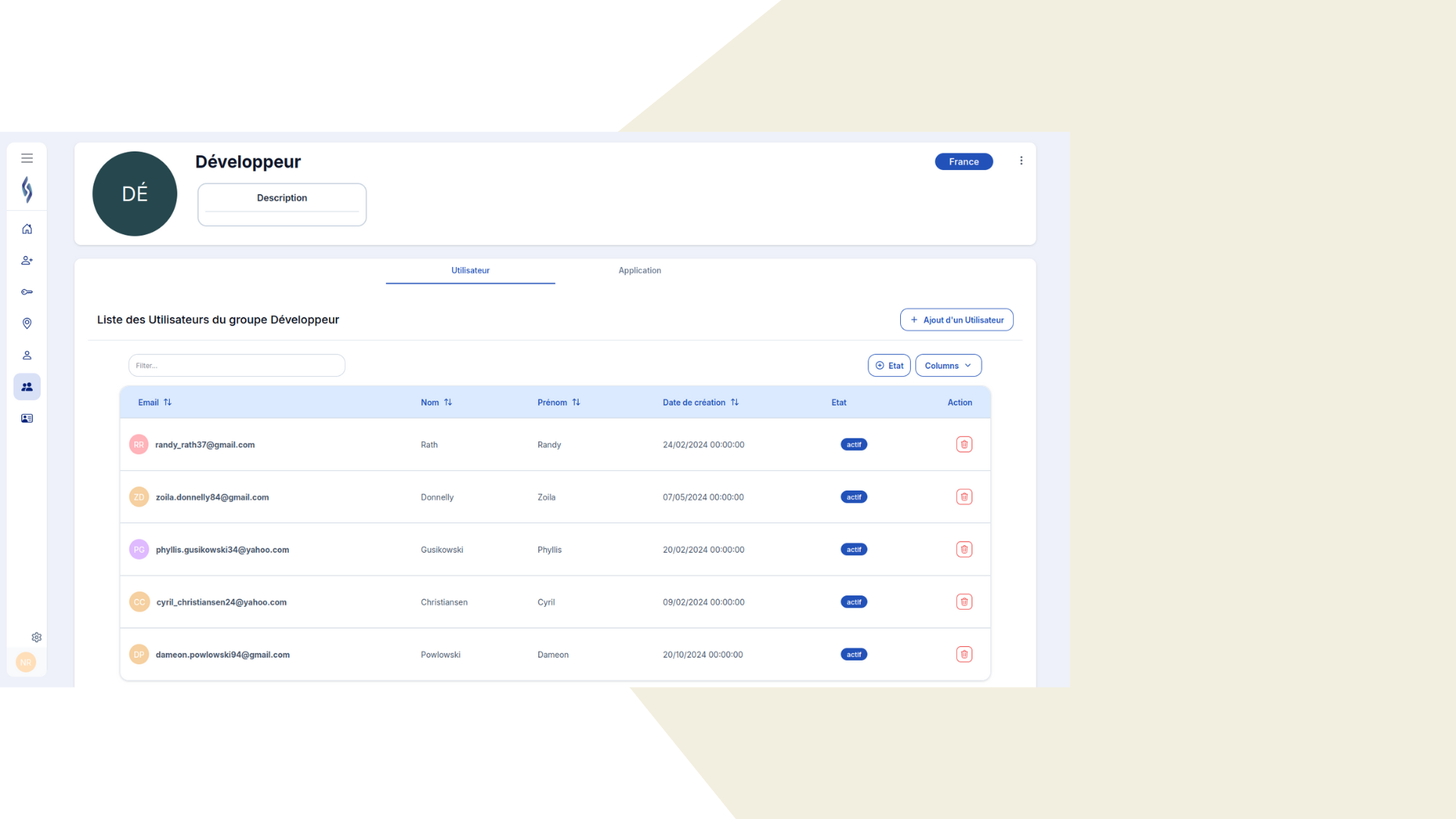Click the home icon in the sidebar

pyautogui.click(x=27, y=229)
